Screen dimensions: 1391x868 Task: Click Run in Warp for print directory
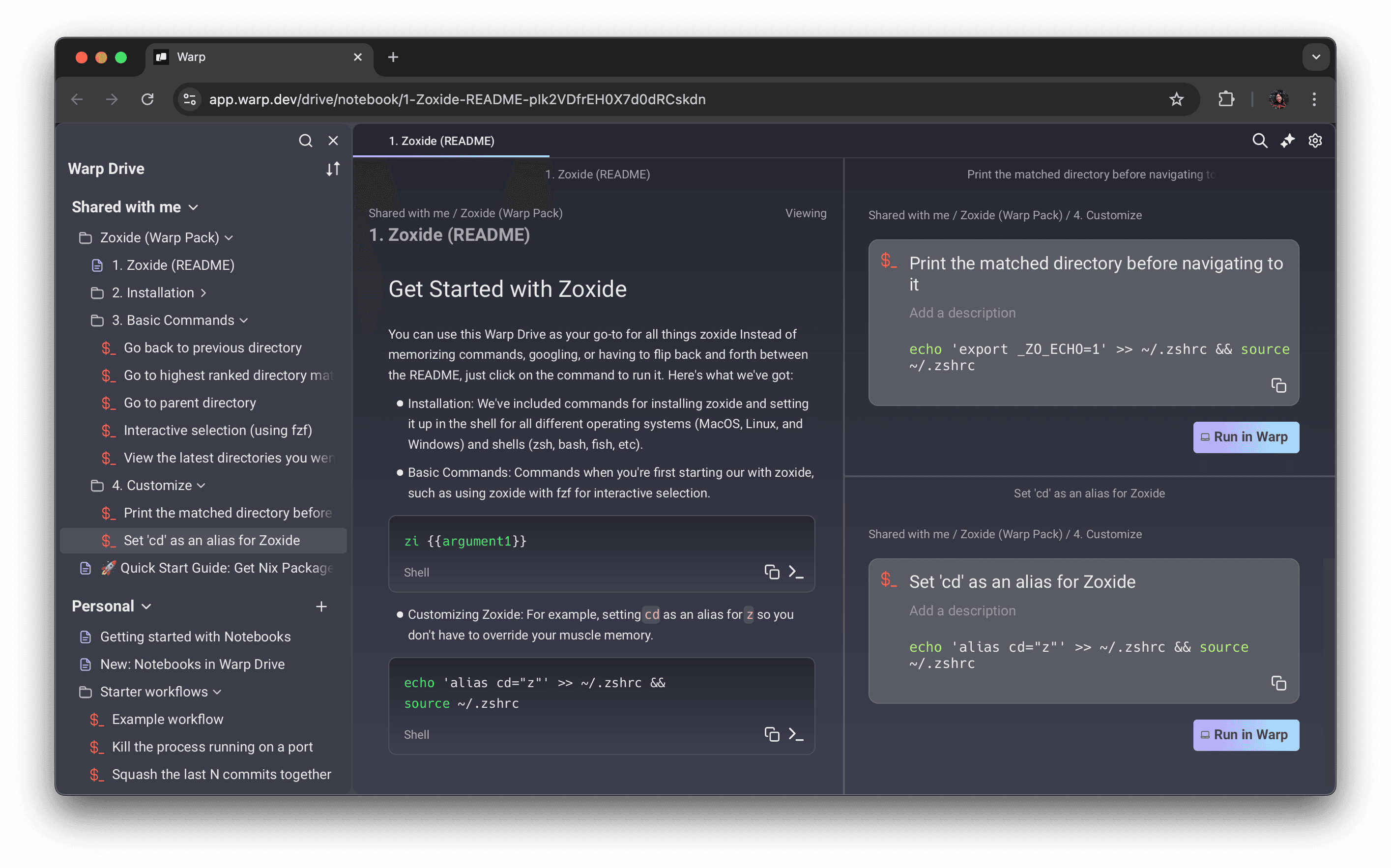[x=1245, y=437]
